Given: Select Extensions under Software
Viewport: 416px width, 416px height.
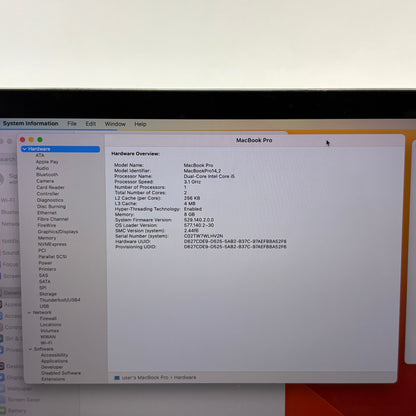Looking at the screenshot, I should click(x=53, y=379).
